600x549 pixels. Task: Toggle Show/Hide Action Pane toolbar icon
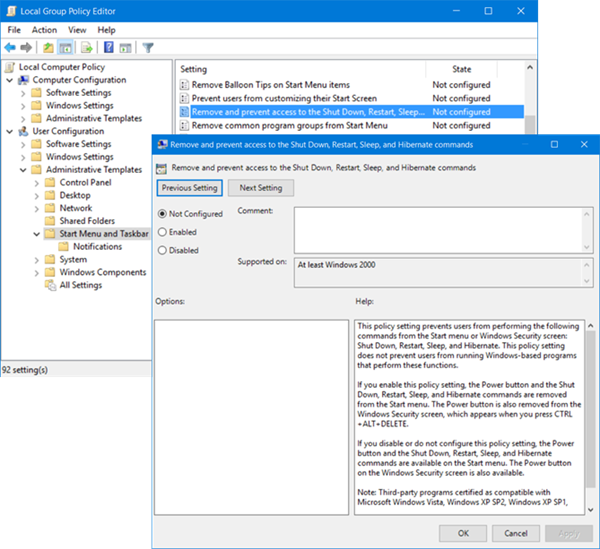click(x=125, y=48)
